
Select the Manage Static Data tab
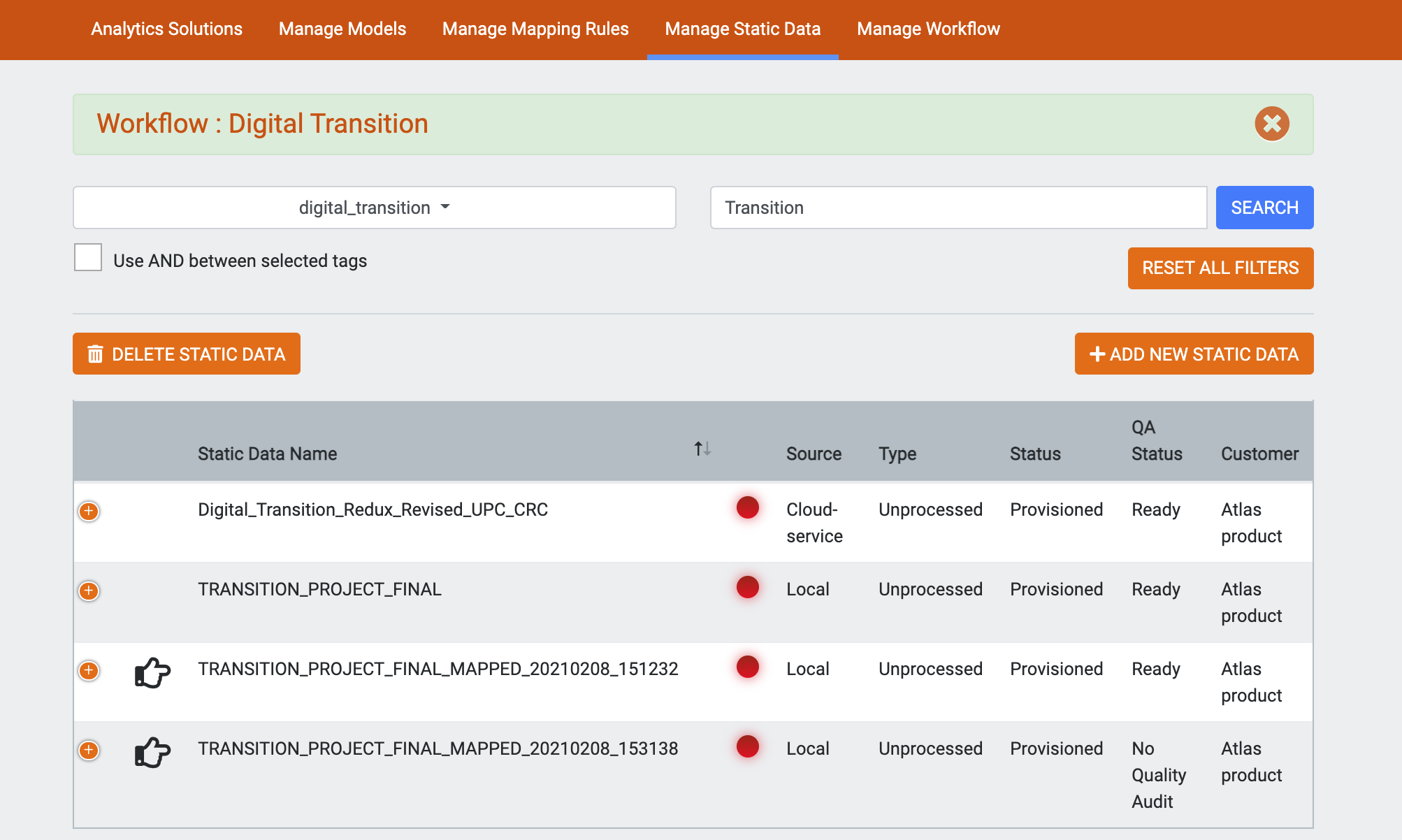tap(743, 29)
